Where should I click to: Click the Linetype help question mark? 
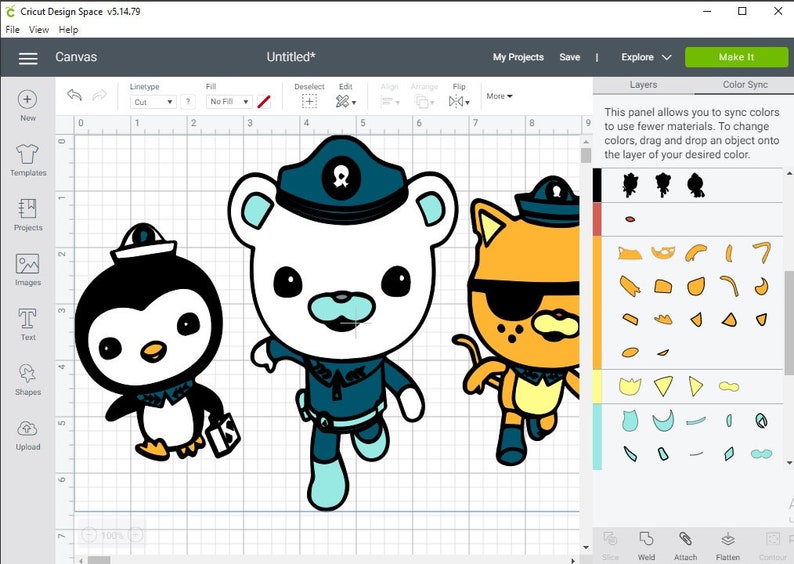188,102
